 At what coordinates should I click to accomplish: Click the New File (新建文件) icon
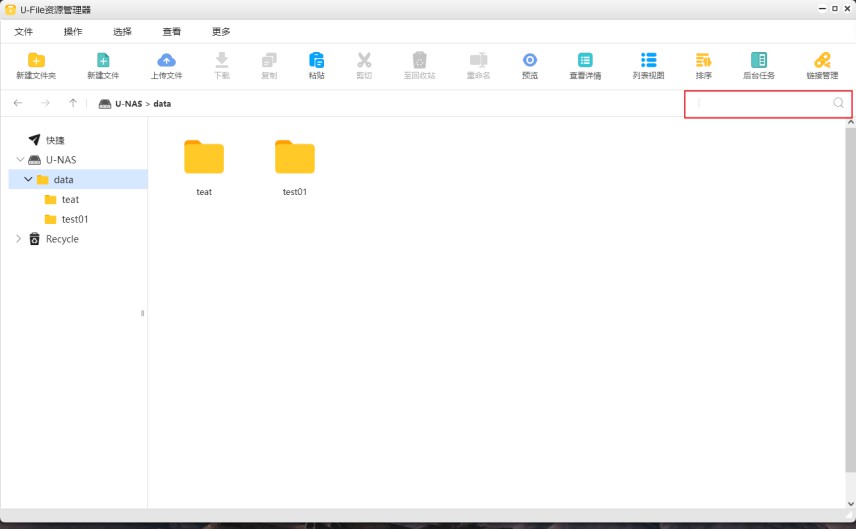[103, 61]
